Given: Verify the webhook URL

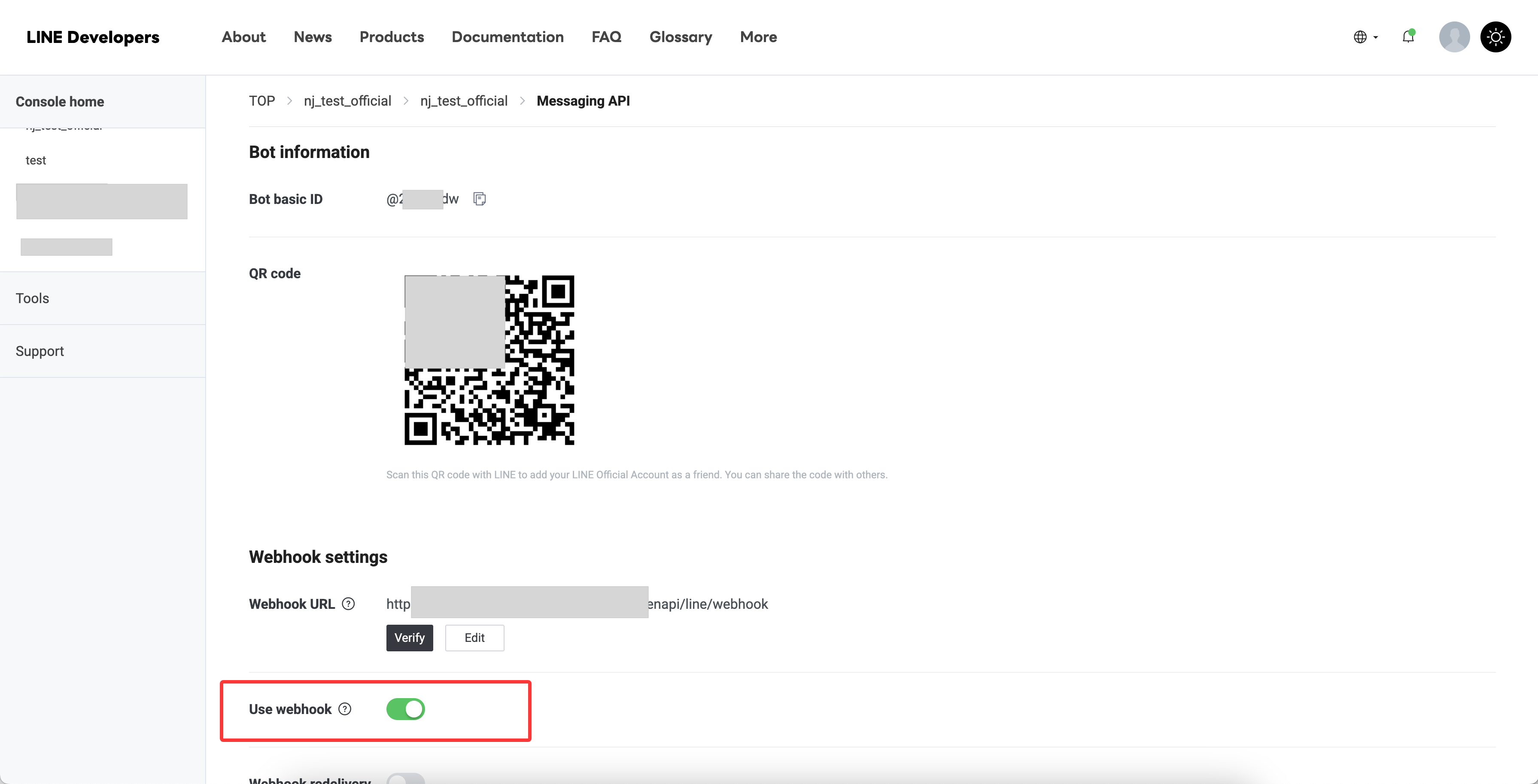Looking at the screenshot, I should point(410,638).
